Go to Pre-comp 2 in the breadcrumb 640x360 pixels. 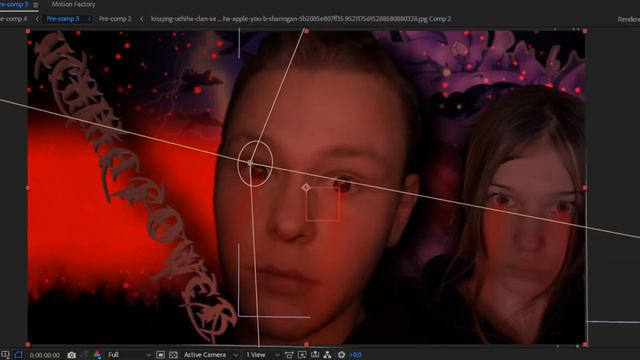[115, 19]
